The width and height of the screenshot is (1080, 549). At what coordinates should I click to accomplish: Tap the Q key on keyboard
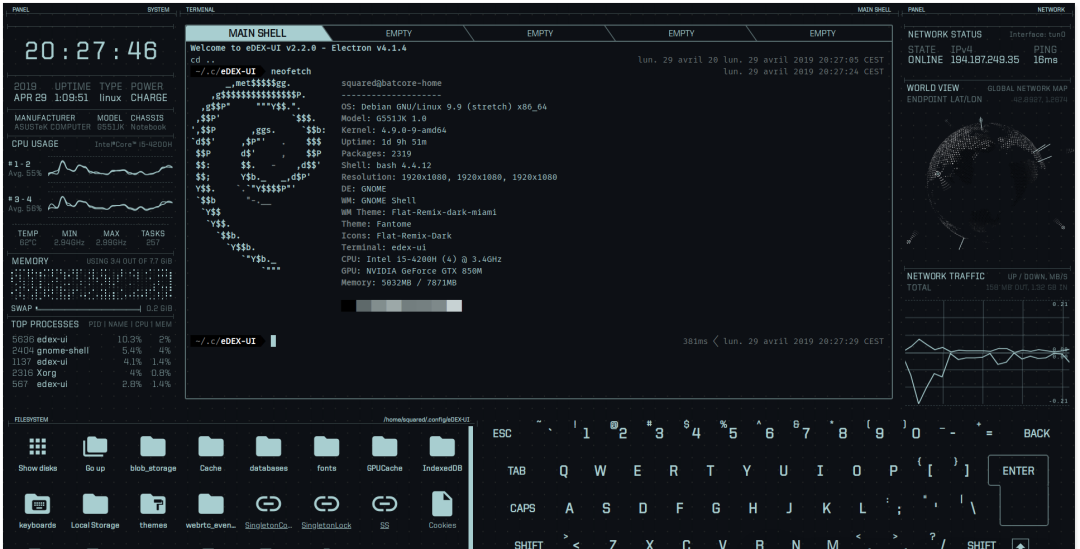pyautogui.click(x=564, y=471)
